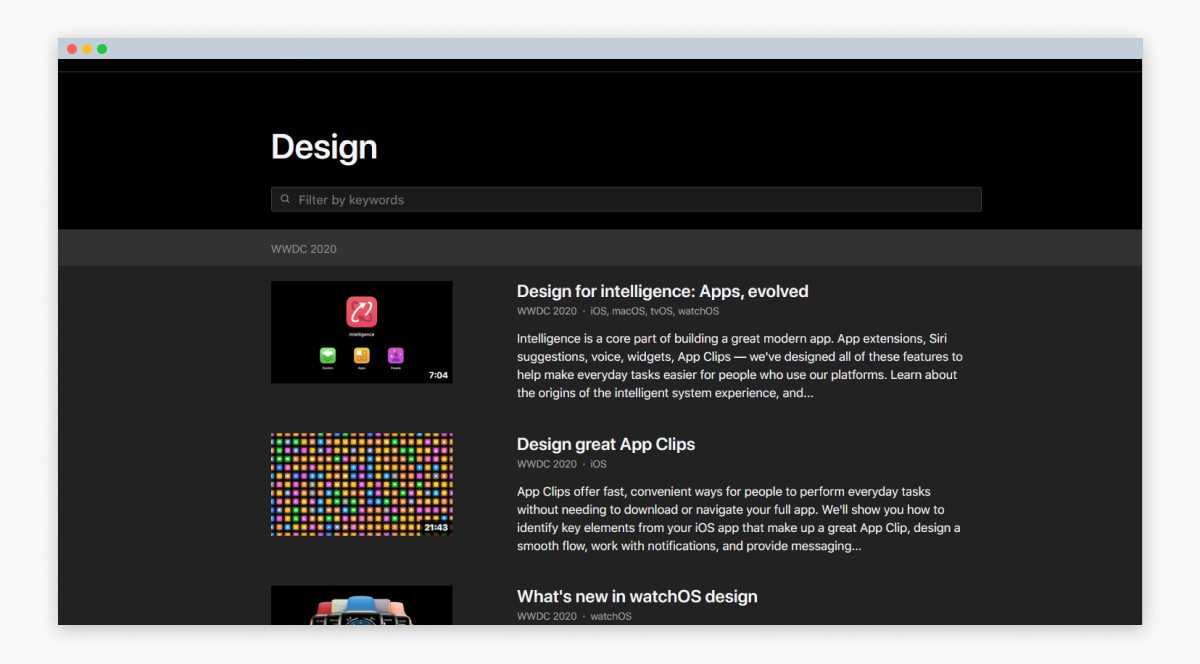Click the WWDC 2020 section header
1200x664 pixels.
click(303, 248)
